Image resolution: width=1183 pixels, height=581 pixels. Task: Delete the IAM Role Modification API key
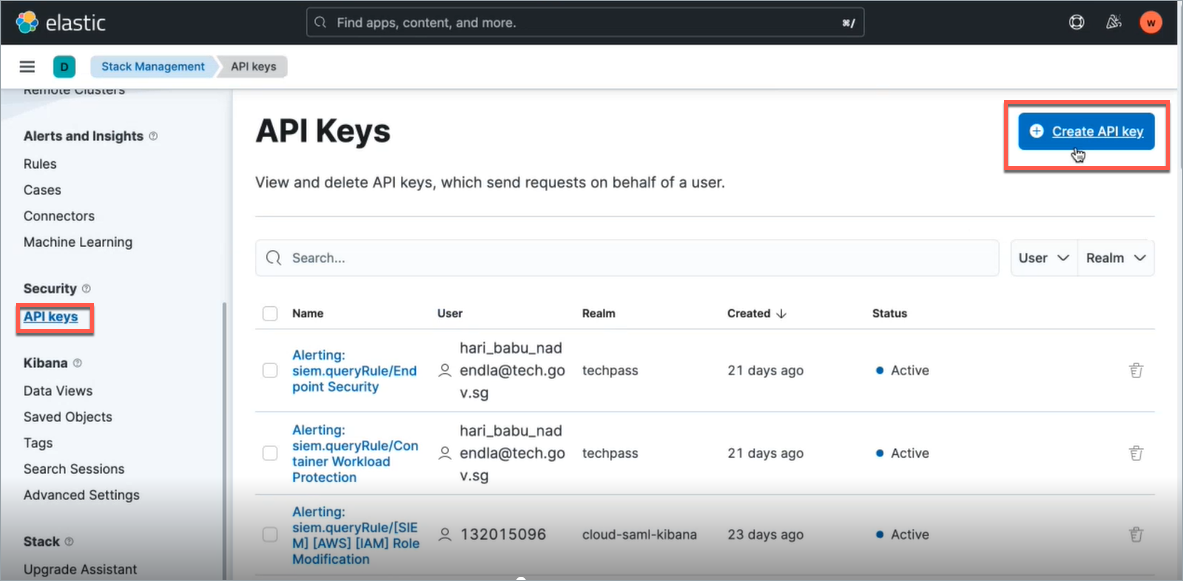point(1135,535)
